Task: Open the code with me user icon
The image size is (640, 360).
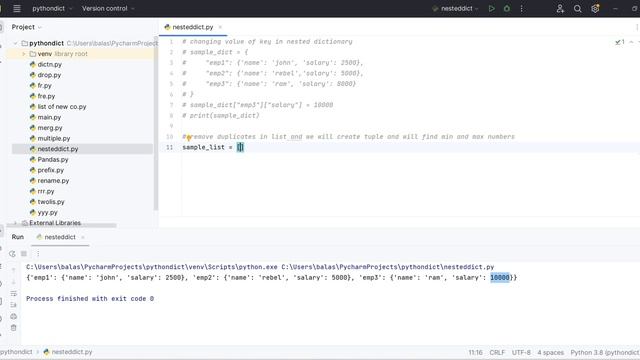Action: tap(560, 8)
